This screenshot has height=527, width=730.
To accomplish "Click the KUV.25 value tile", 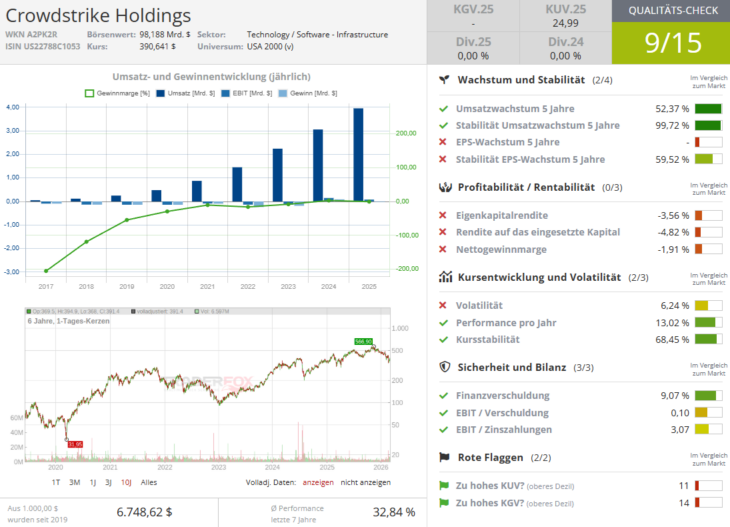I will point(565,15).
